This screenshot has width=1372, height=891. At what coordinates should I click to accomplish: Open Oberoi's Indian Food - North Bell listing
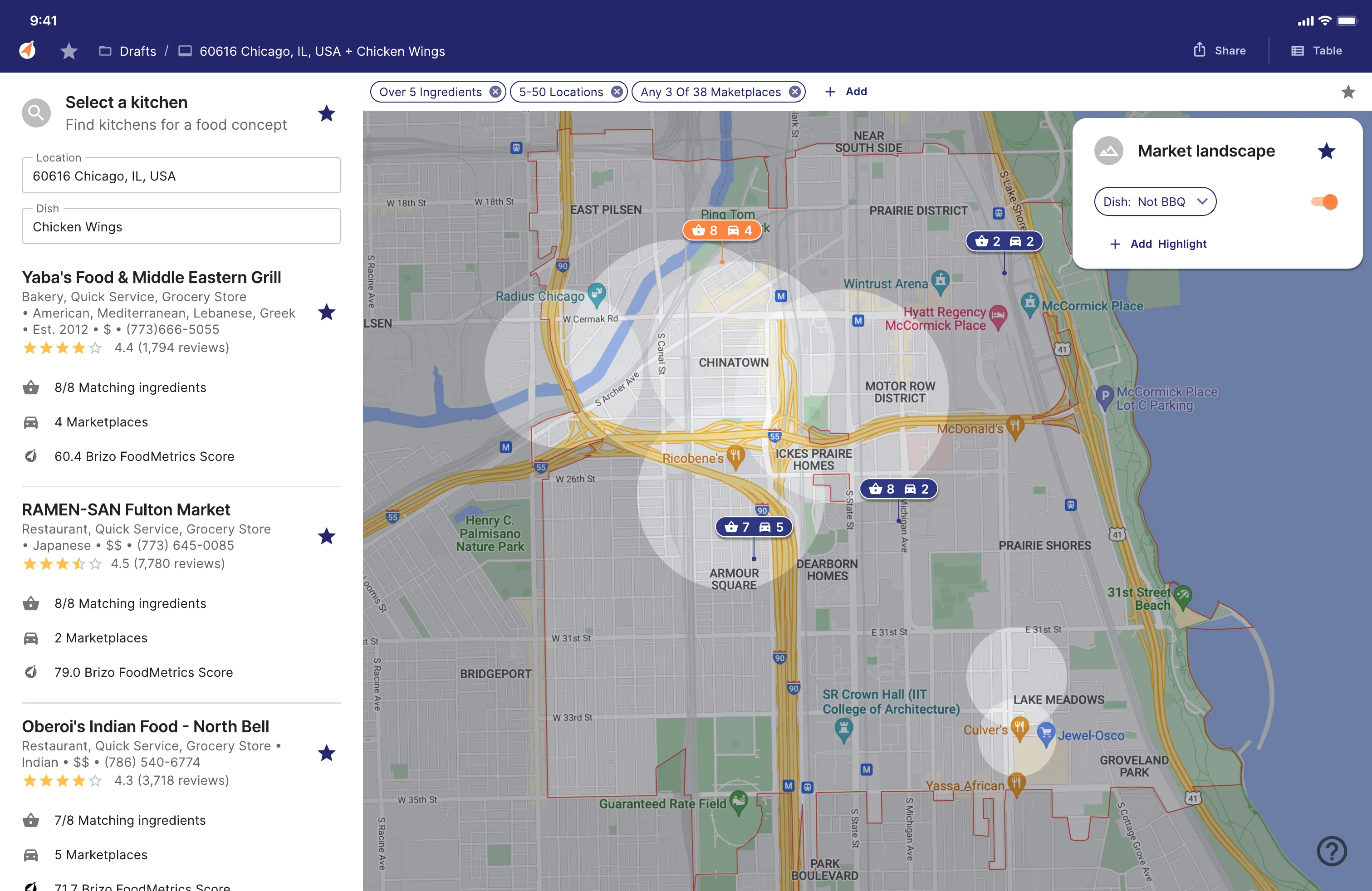146,726
